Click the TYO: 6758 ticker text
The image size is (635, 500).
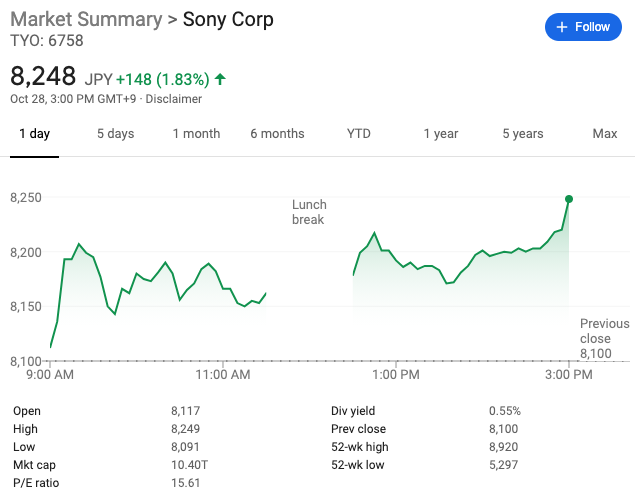47,40
